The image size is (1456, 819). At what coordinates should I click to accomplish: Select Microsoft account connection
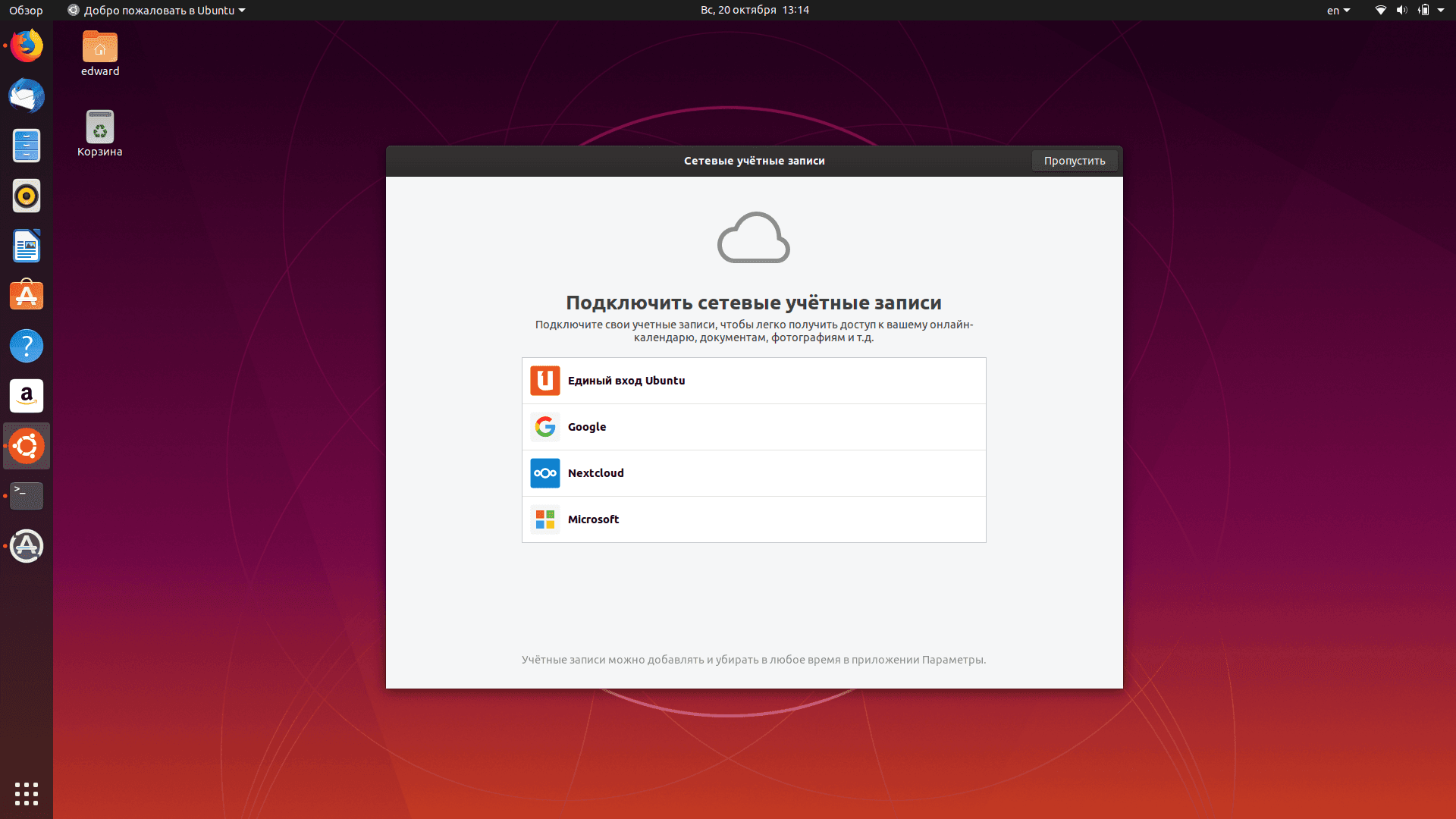(x=753, y=519)
